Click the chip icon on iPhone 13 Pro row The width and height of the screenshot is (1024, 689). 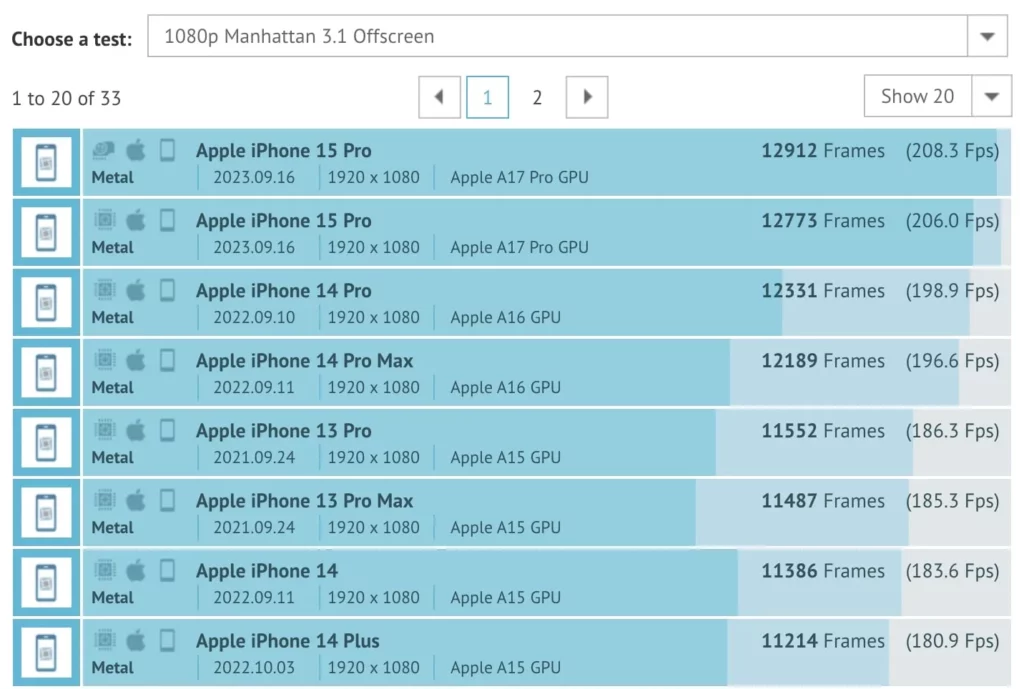tap(104, 430)
